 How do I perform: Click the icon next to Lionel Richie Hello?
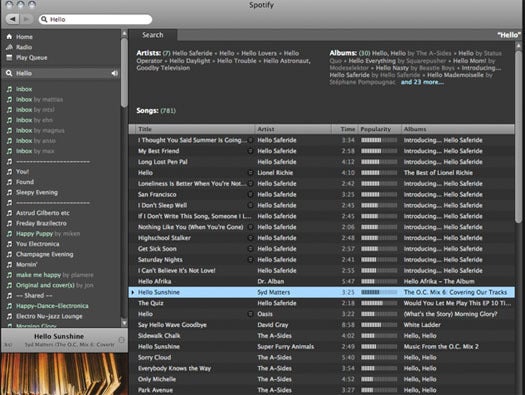coord(250,173)
